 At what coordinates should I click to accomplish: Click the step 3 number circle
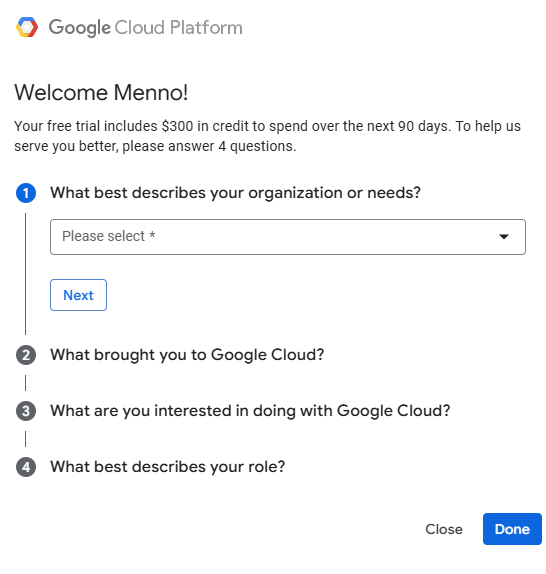[x=26, y=411]
